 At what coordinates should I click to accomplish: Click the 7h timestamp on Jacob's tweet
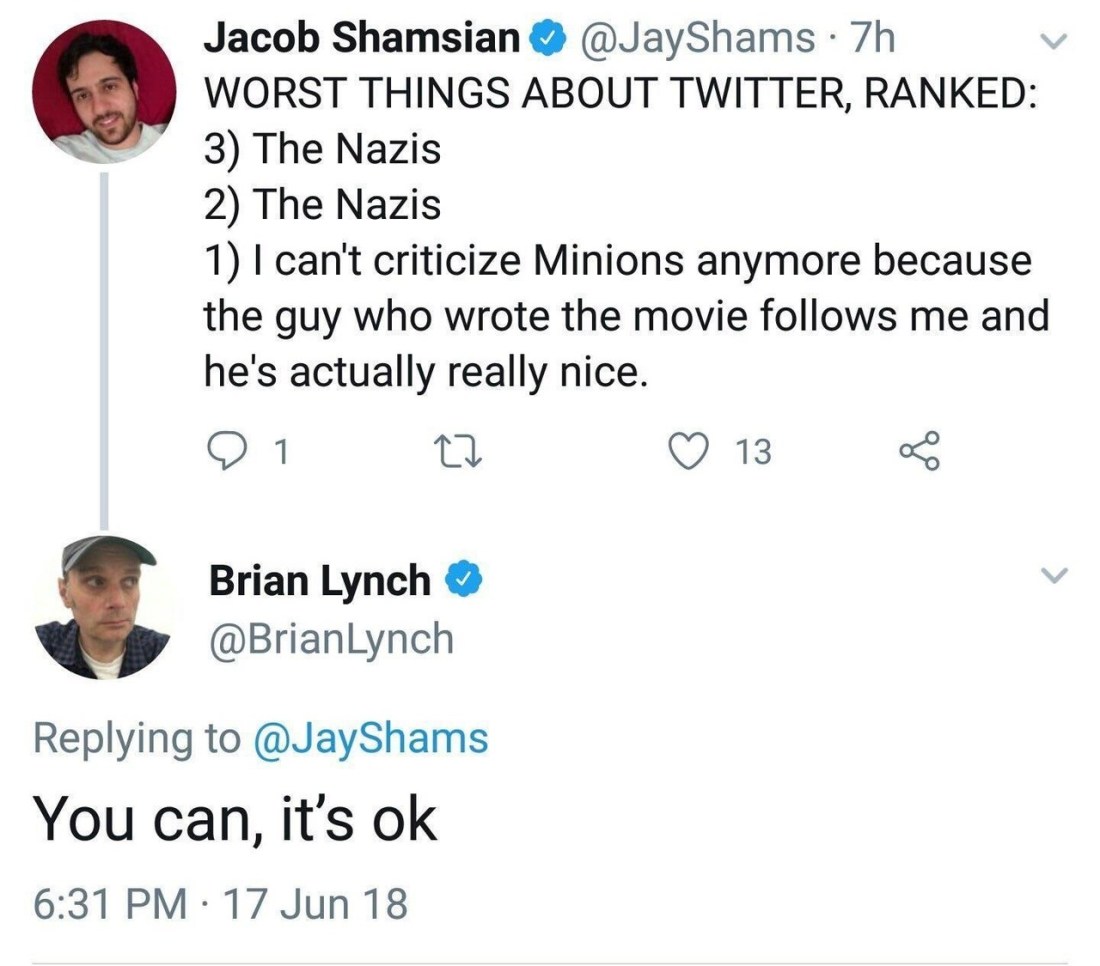868,40
